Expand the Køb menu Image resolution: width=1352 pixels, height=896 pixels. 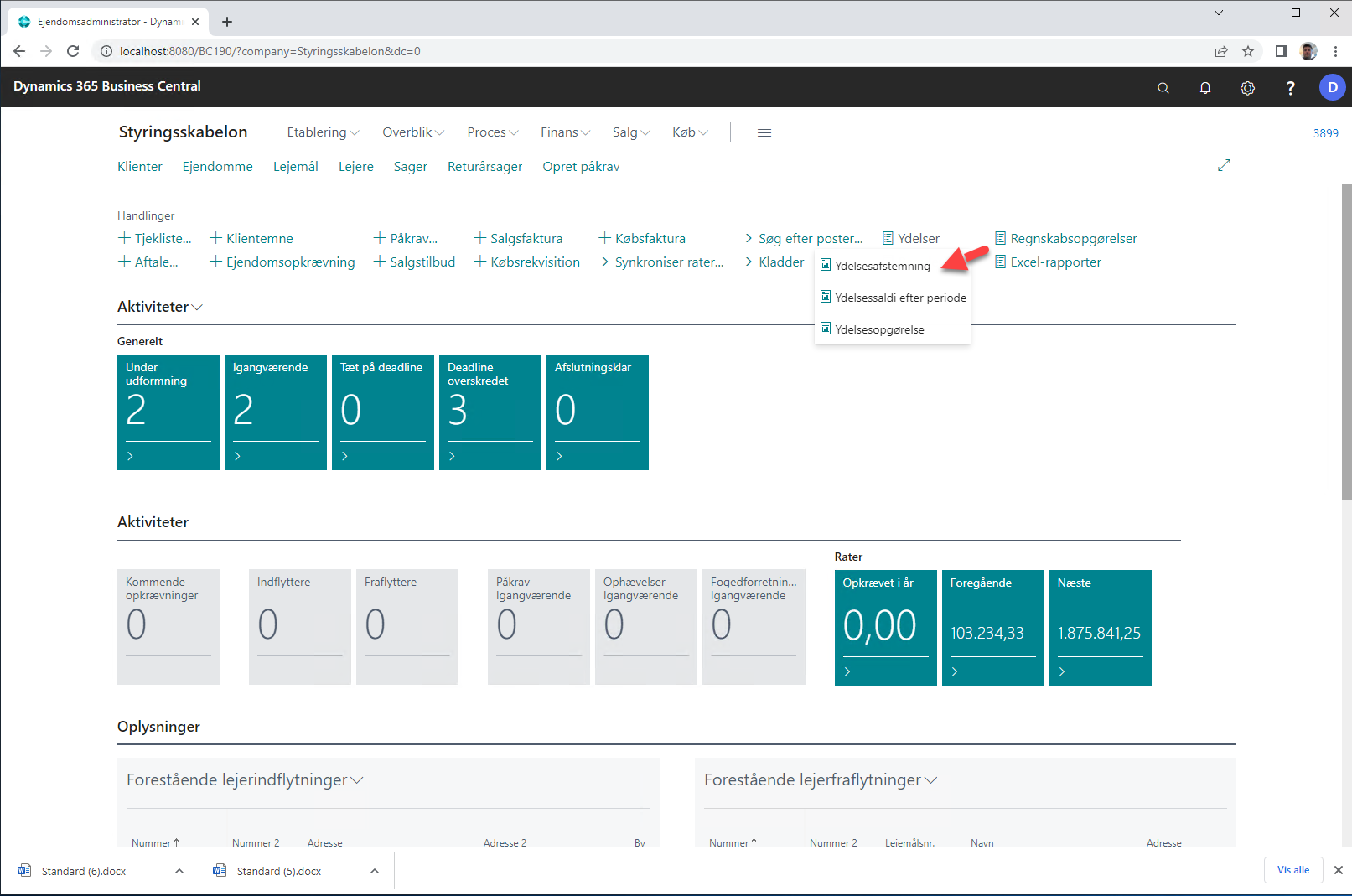click(x=690, y=132)
